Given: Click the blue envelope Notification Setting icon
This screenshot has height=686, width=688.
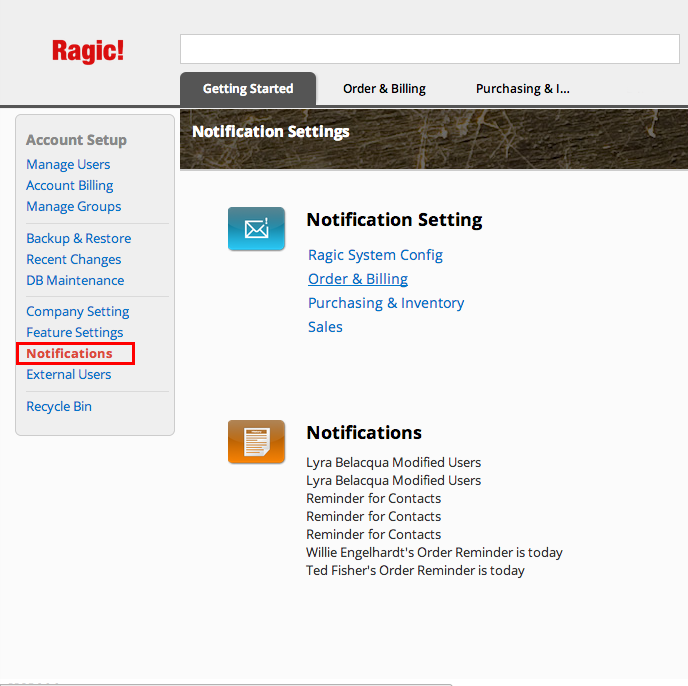Looking at the screenshot, I should tap(256, 229).
